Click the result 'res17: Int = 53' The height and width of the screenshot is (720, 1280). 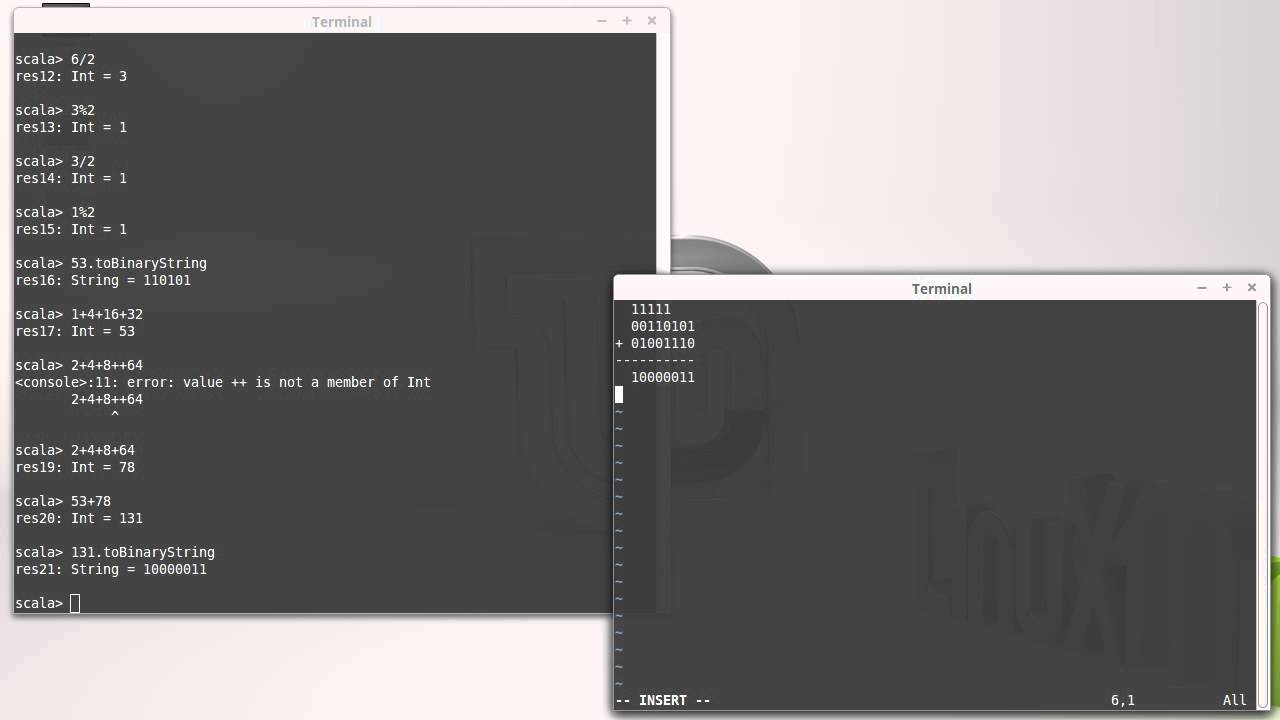tap(75, 331)
